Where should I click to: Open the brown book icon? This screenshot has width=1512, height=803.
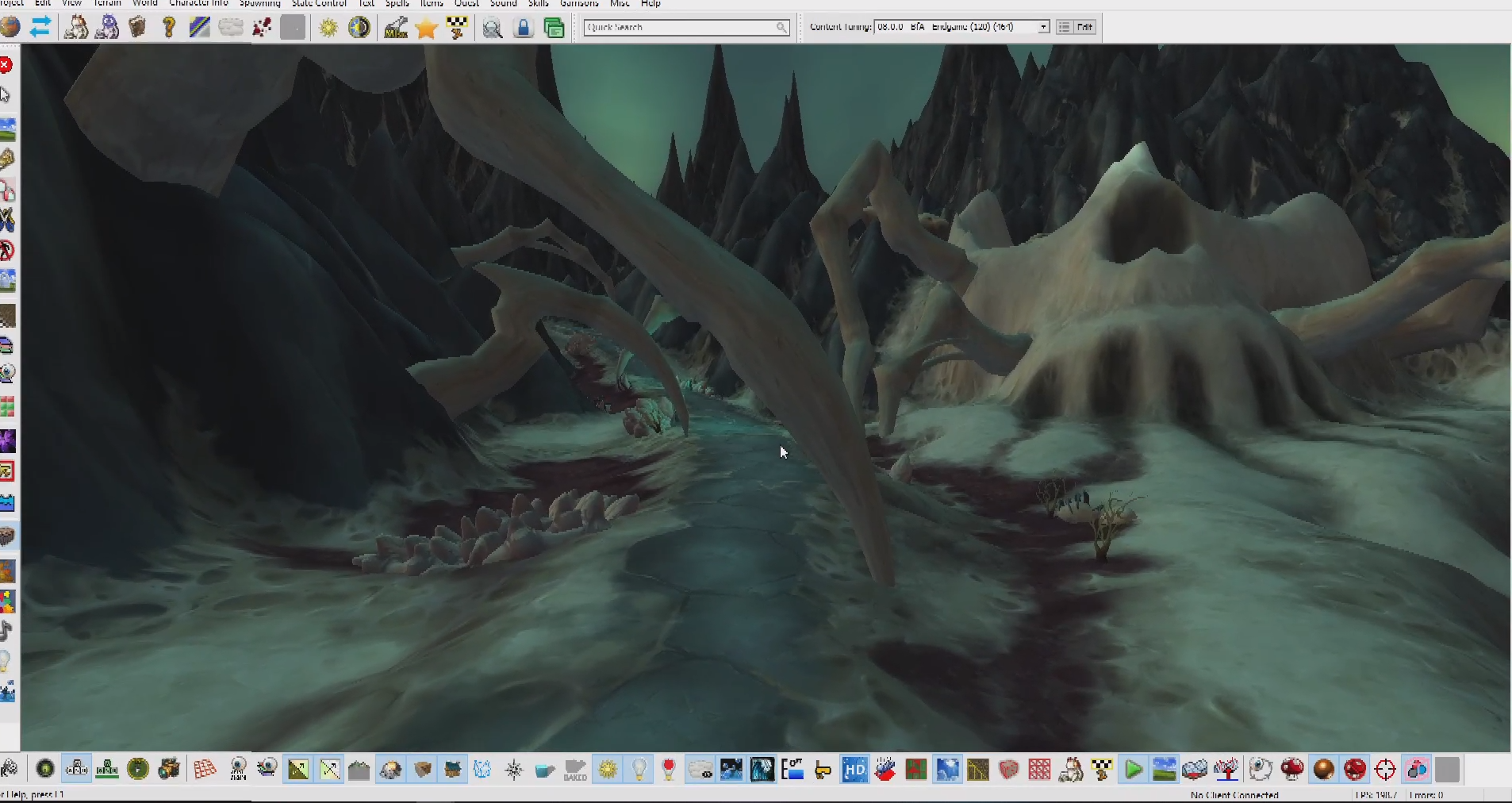[137, 27]
